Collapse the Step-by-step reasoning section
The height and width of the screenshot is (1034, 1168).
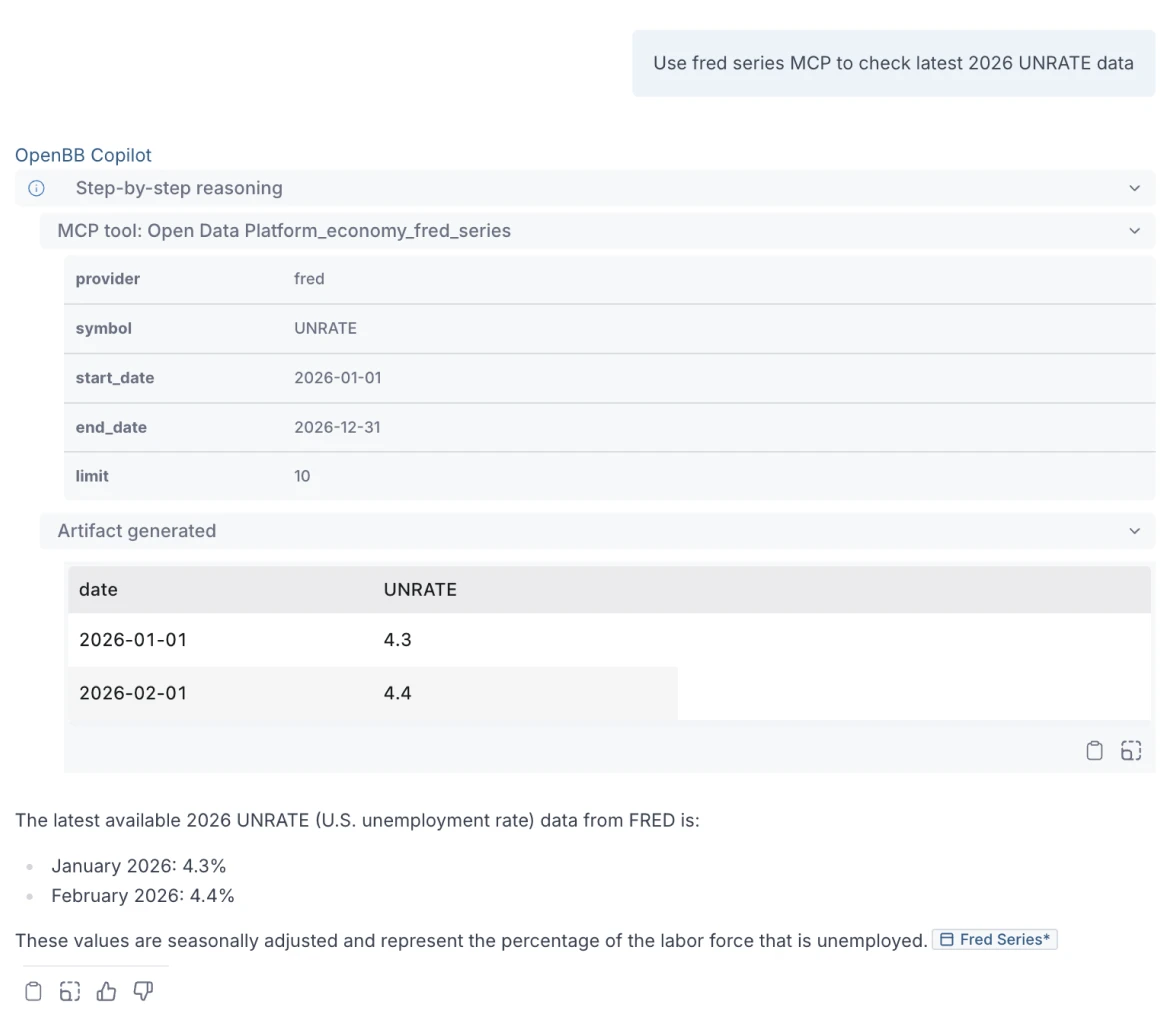[x=1134, y=188]
